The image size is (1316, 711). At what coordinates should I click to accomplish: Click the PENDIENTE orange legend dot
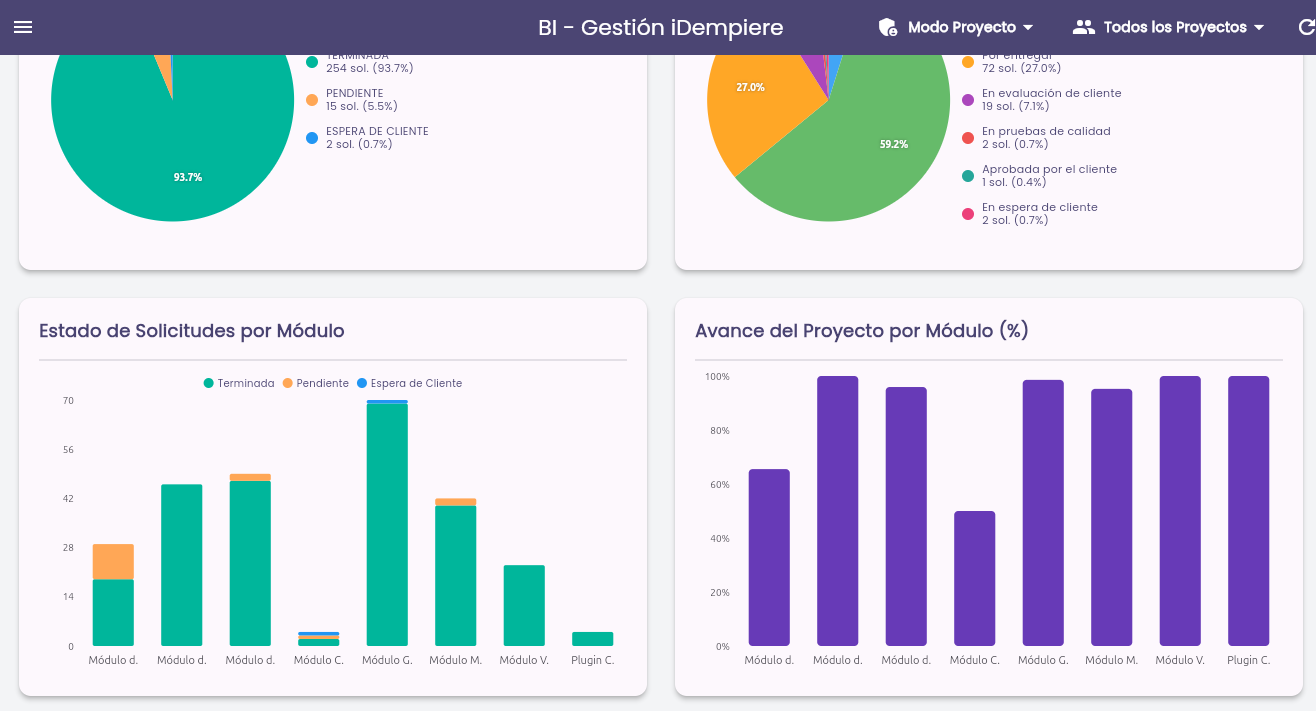point(312,100)
